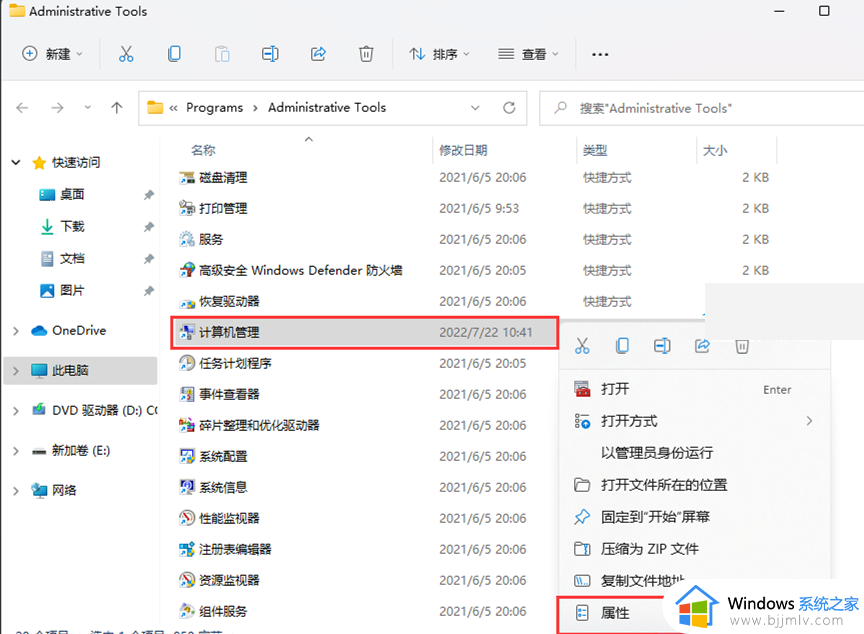Expand the DVD 驱动器 (D:) node

pos(16,411)
